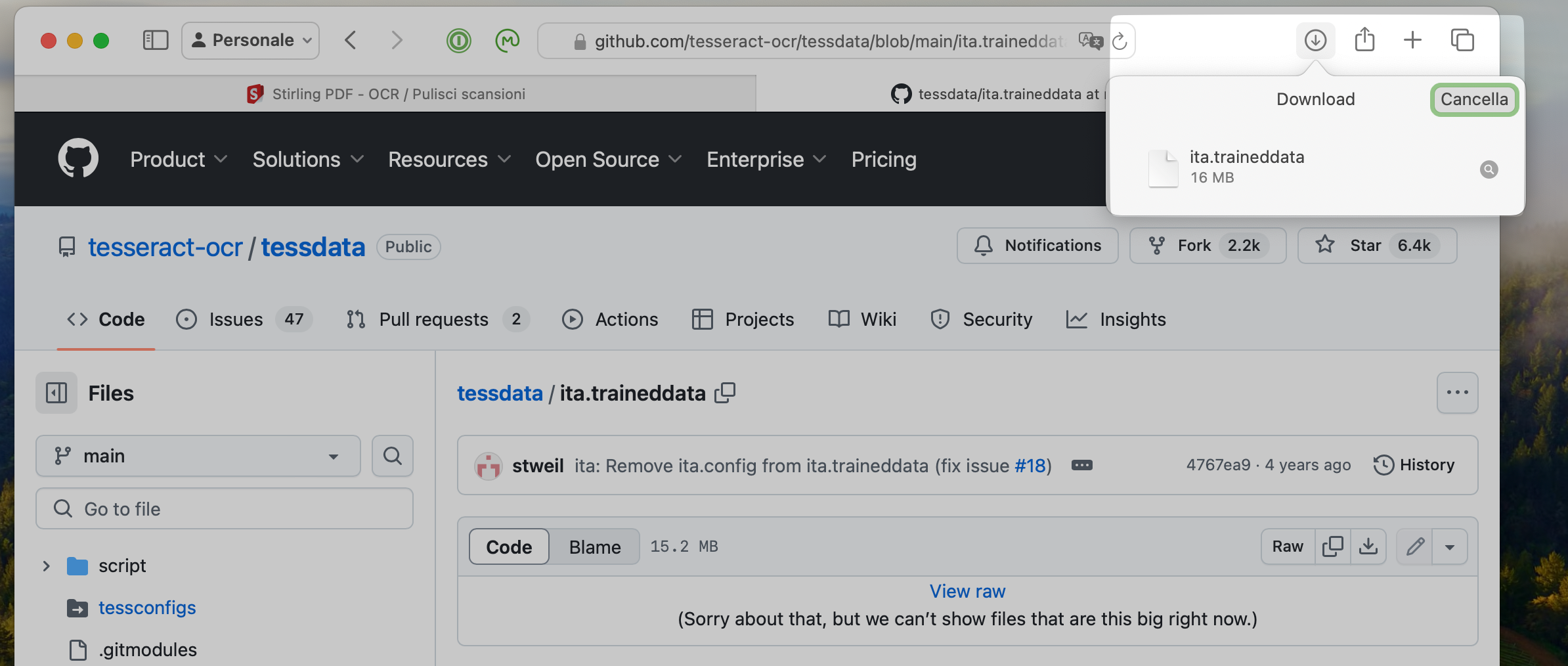Open a new tab with plus icon
The height and width of the screenshot is (666, 1568).
(1412, 41)
